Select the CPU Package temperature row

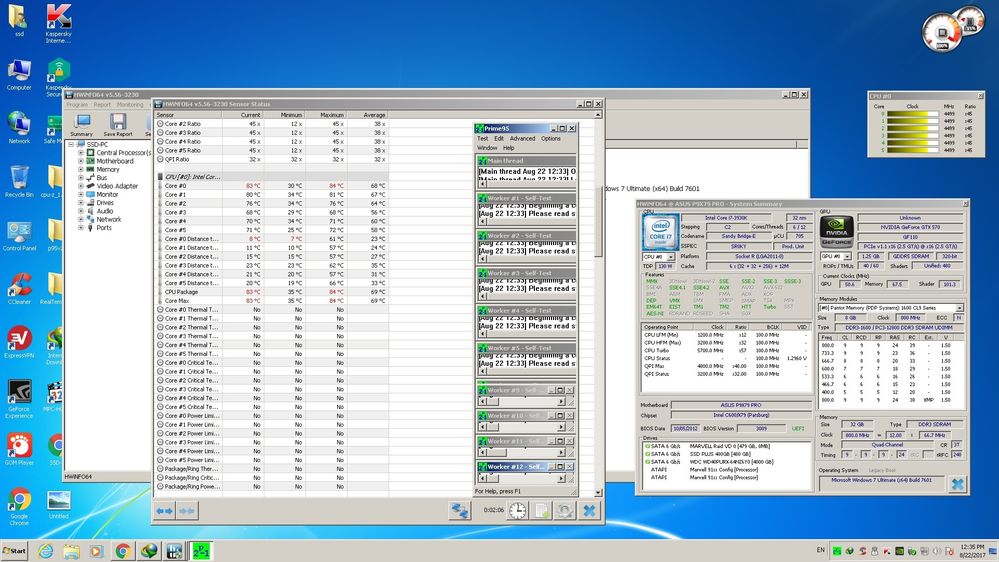pyautogui.click(x=272, y=292)
